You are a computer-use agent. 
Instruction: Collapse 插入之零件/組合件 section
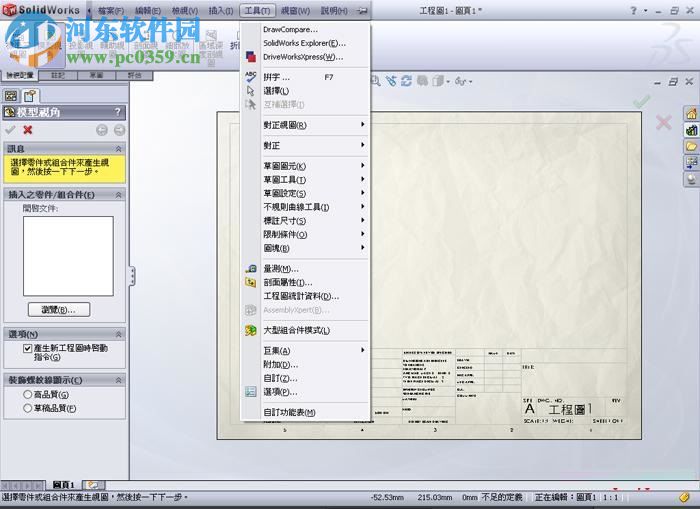(x=118, y=195)
